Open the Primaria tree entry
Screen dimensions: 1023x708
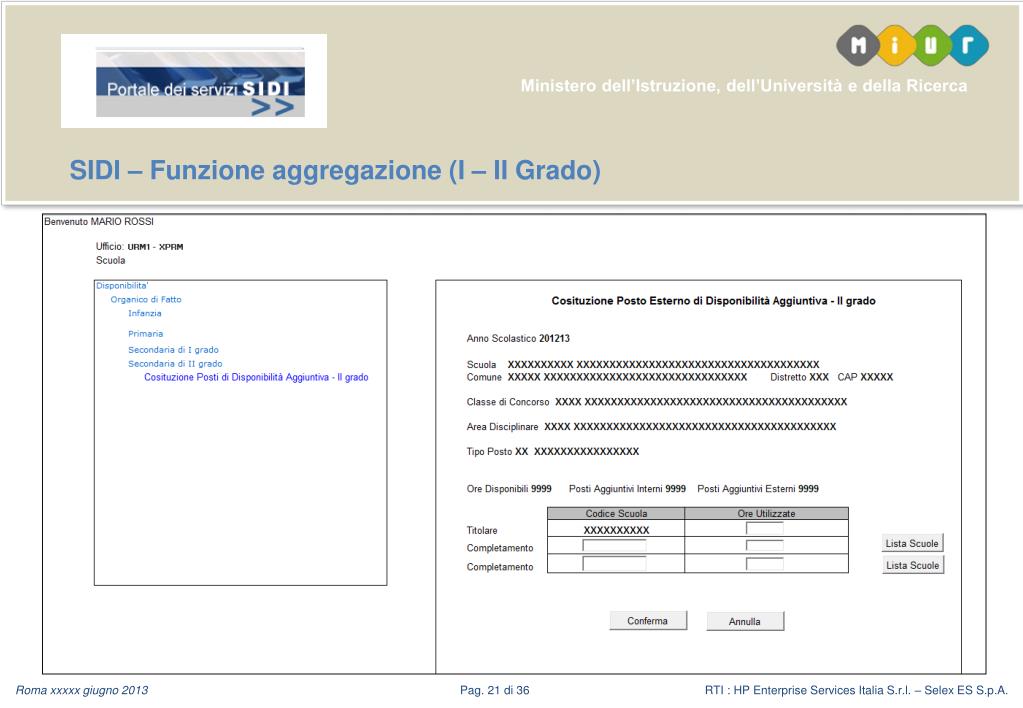[x=145, y=333]
